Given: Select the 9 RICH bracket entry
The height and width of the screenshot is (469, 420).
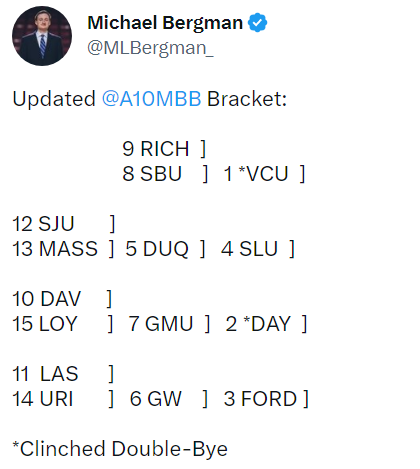Looking at the screenshot, I should [x=156, y=148].
